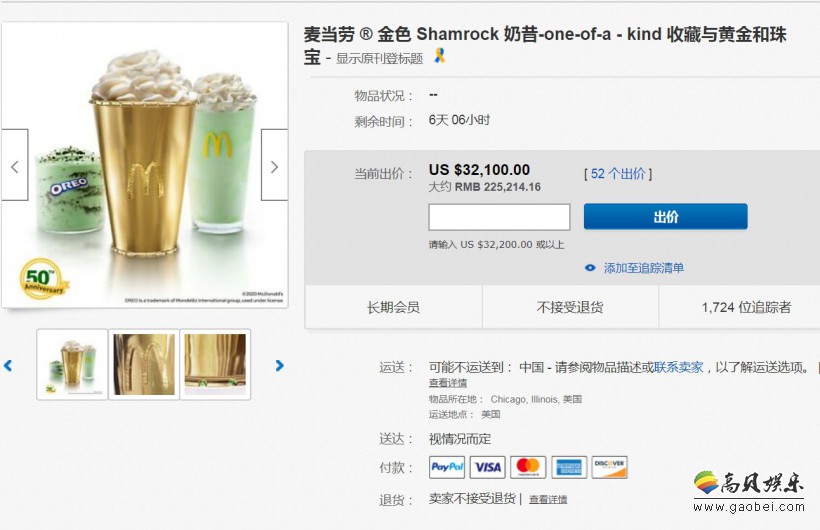Click the American Express payment icon
Viewport: 820px width, 530px height.
(569, 467)
